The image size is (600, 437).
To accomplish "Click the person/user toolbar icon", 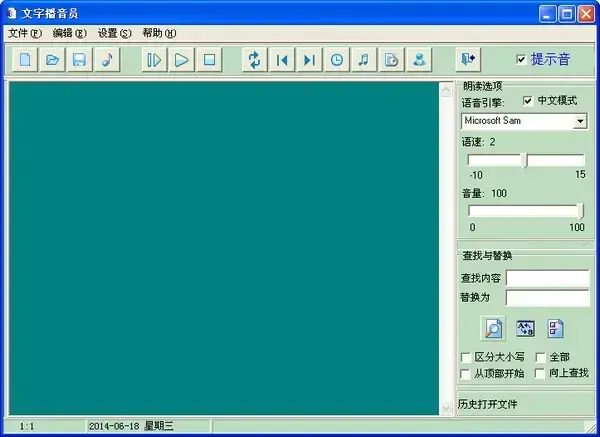I will (419, 60).
